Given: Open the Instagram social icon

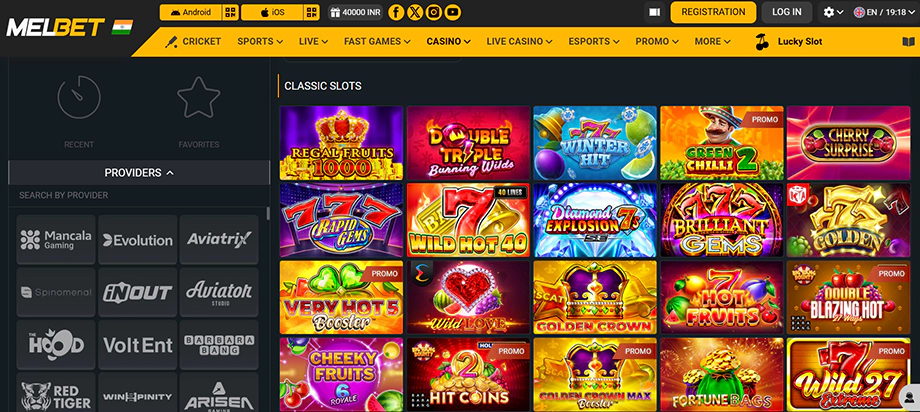Looking at the screenshot, I should pyautogui.click(x=434, y=12).
